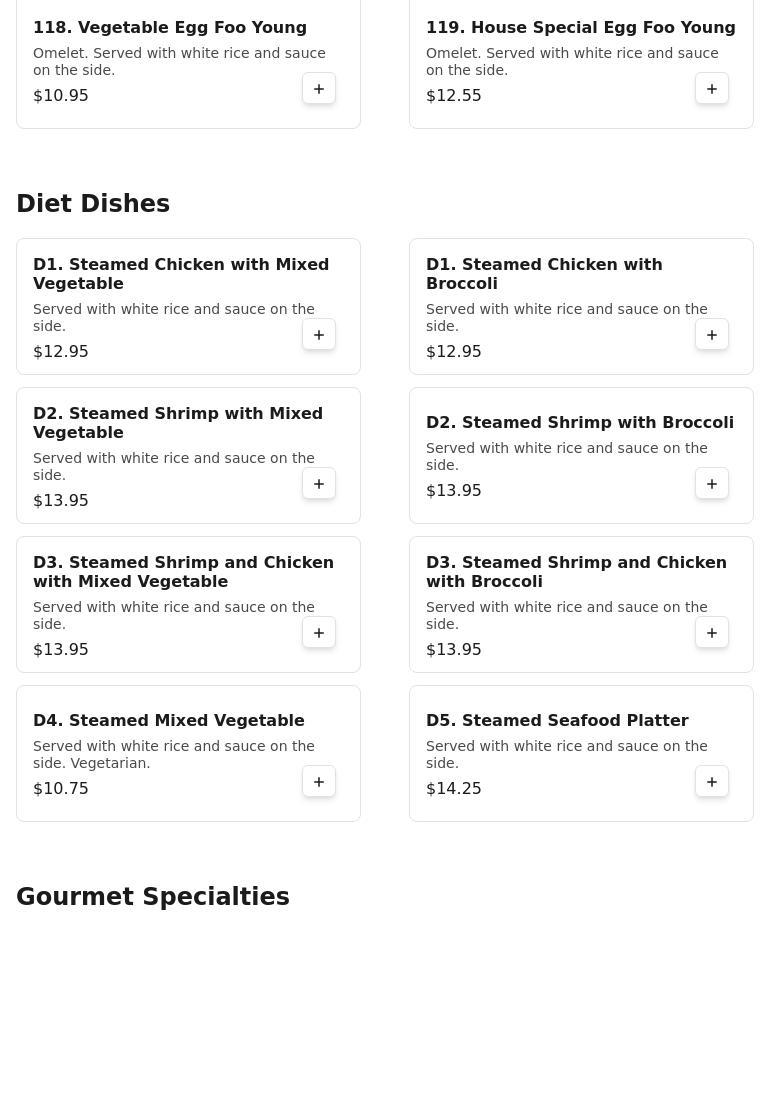Select D5. Steamed Seafood Platter title

[x=557, y=721]
